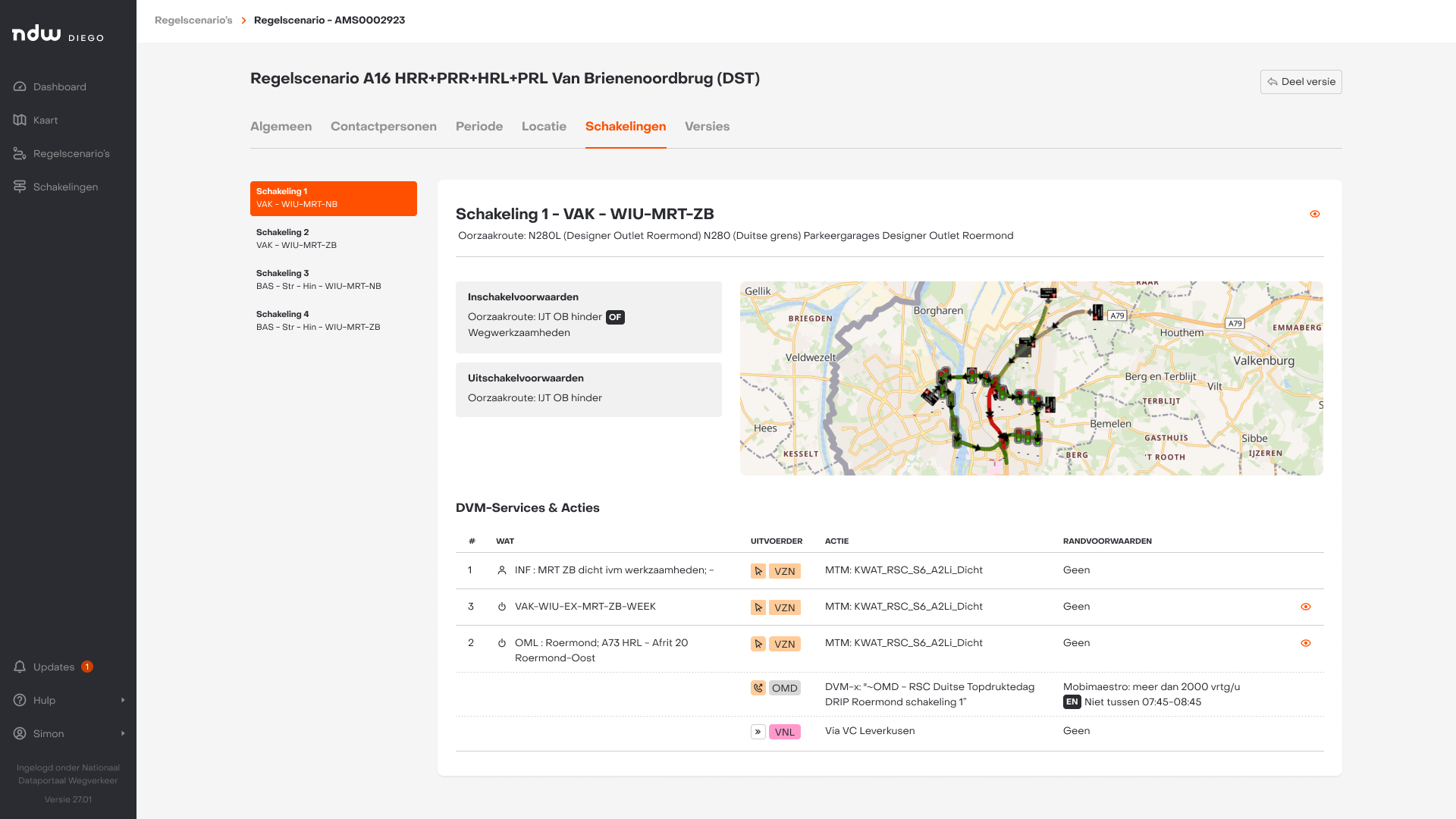The height and width of the screenshot is (819, 1456).
Task: Toggle eye icon for OML Roermond row
Action: coord(1306,643)
